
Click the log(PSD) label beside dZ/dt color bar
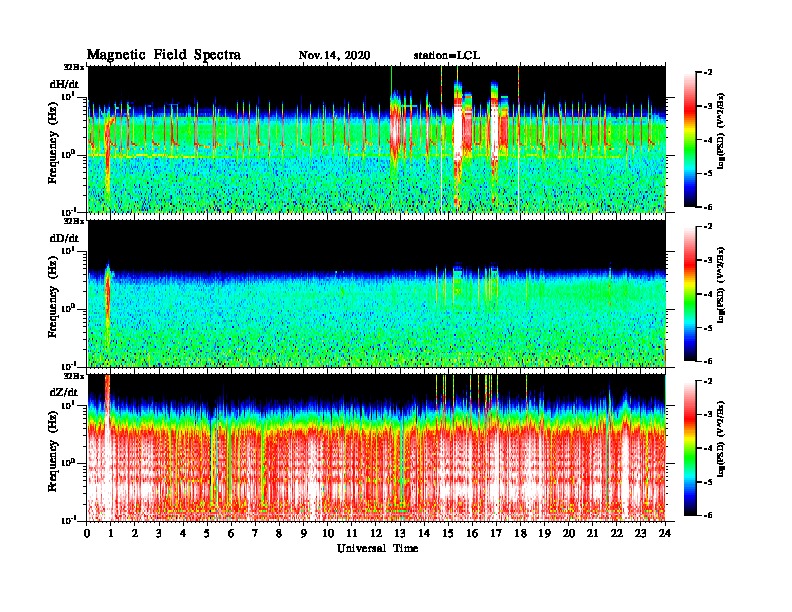pyautogui.click(x=721, y=439)
